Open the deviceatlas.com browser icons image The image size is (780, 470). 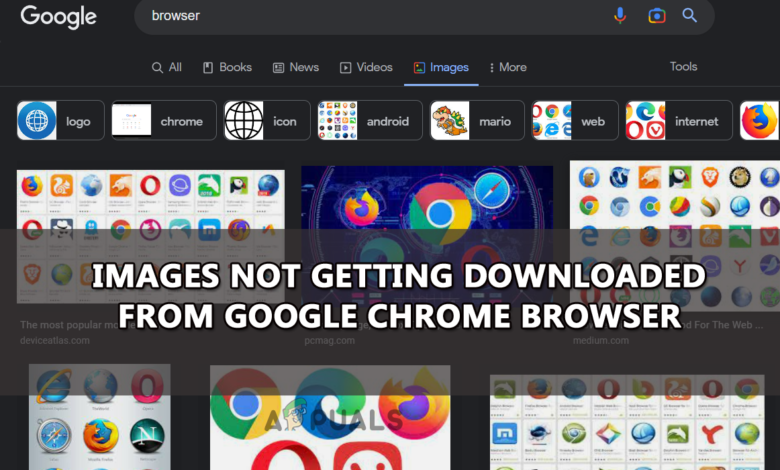(x=151, y=237)
